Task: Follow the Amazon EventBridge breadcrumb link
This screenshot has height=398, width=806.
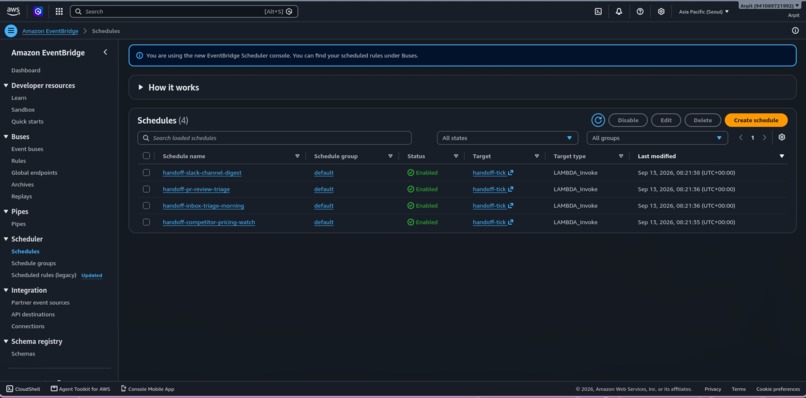Action: pos(50,31)
